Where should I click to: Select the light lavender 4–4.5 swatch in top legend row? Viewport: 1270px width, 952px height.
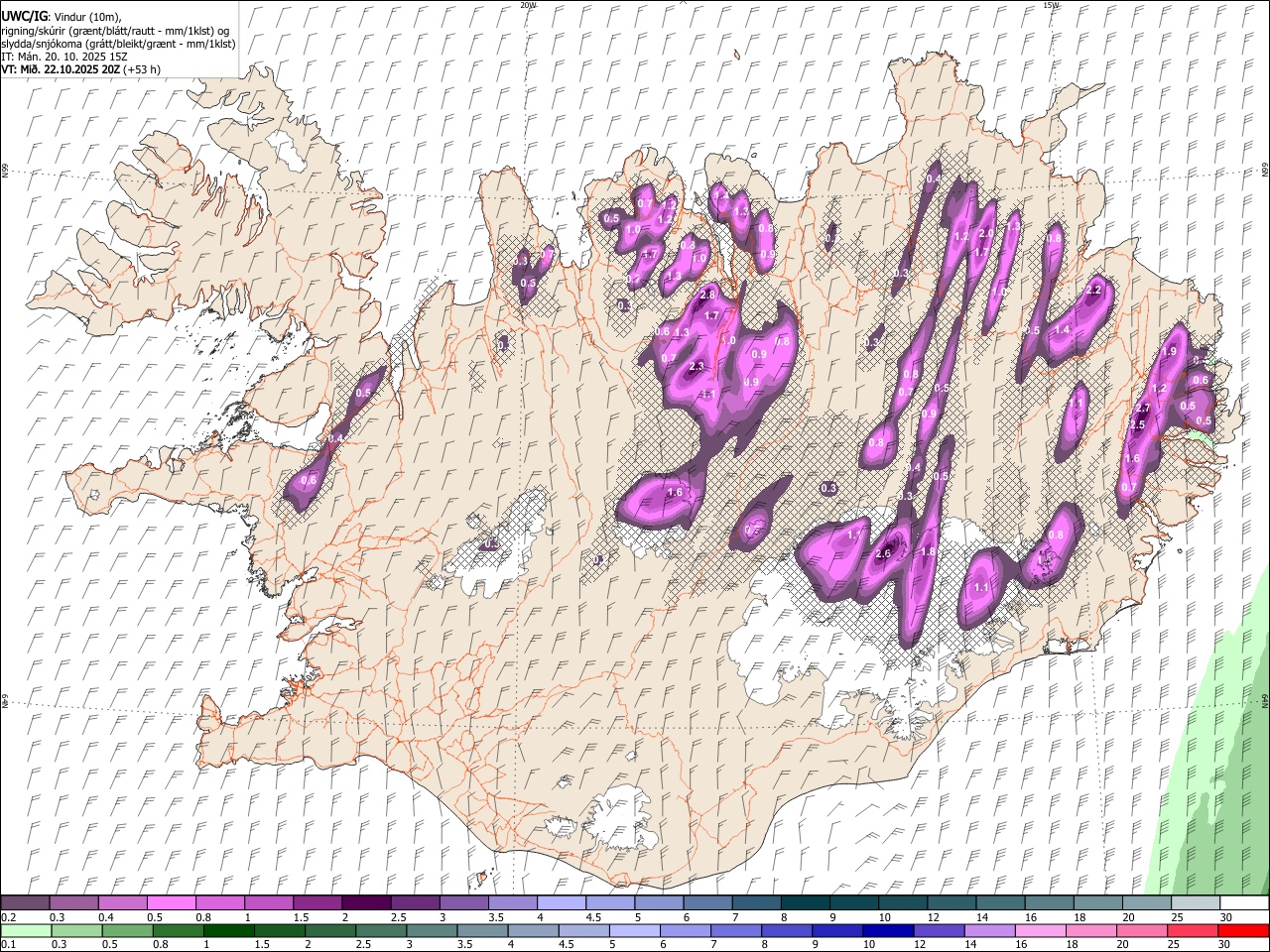pyautogui.click(x=561, y=903)
